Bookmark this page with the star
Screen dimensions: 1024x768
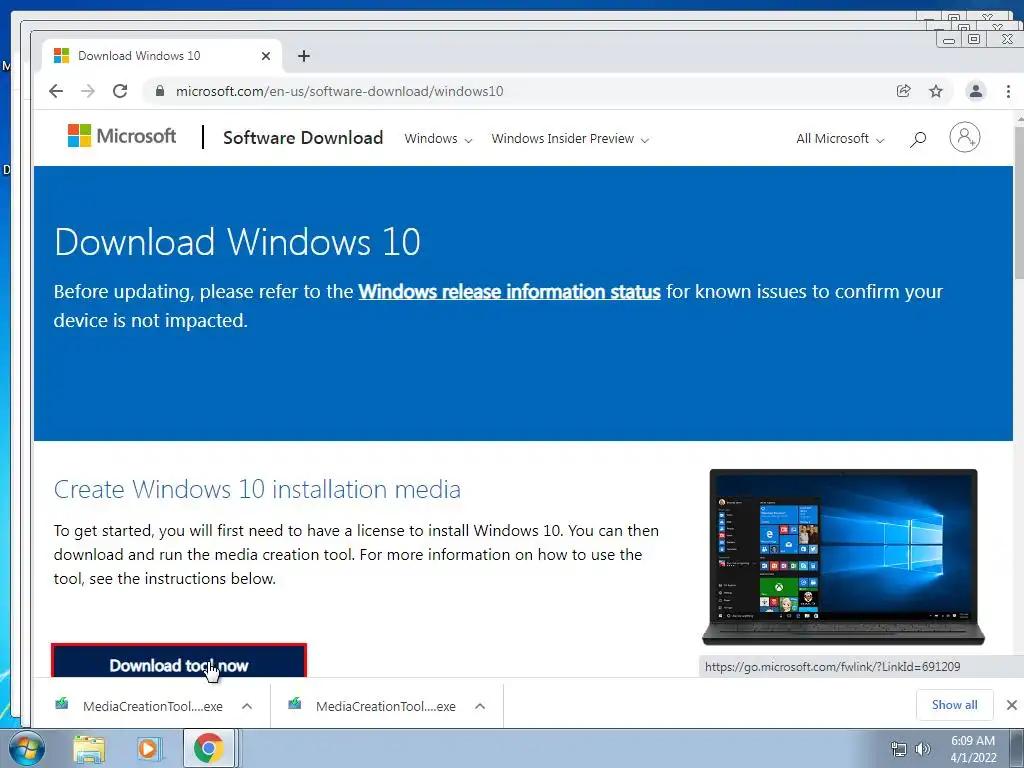point(936,91)
